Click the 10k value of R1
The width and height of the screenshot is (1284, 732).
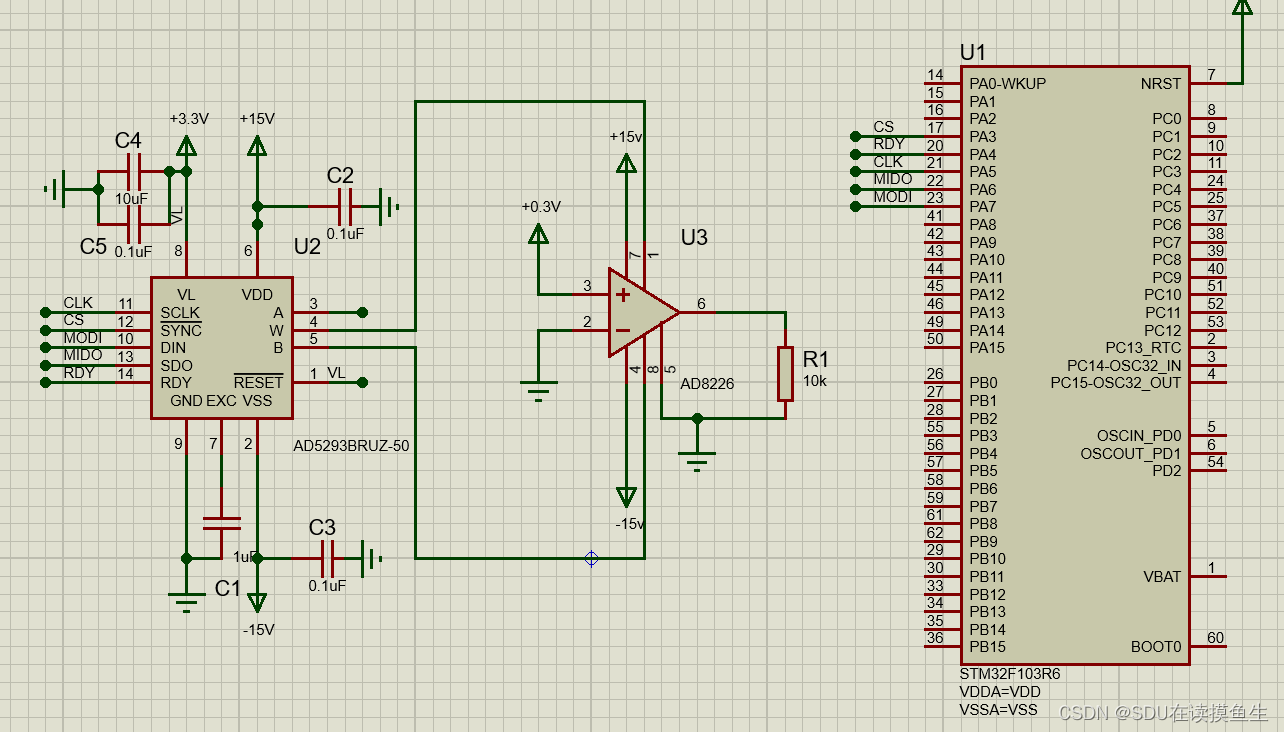(815, 381)
